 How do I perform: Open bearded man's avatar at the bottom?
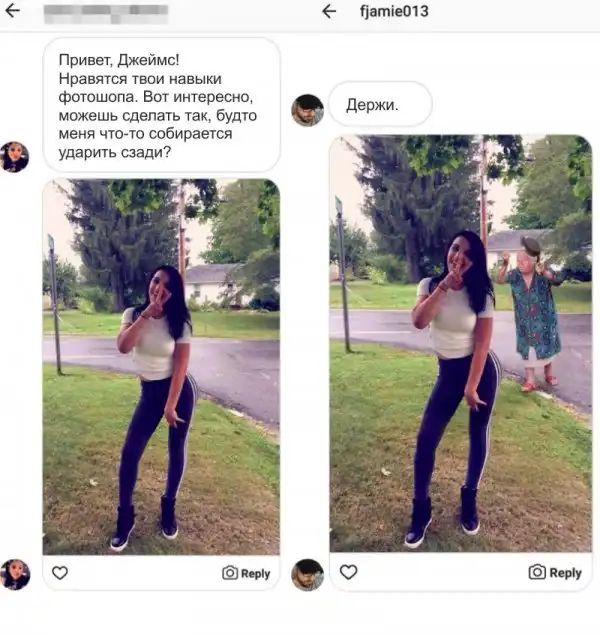pyautogui.click(x=308, y=575)
